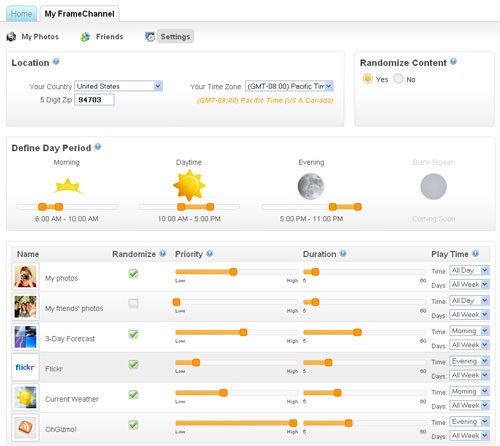Open Time dropdown for My photos
The height and width of the screenshot is (446, 500).
tap(469, 270)
